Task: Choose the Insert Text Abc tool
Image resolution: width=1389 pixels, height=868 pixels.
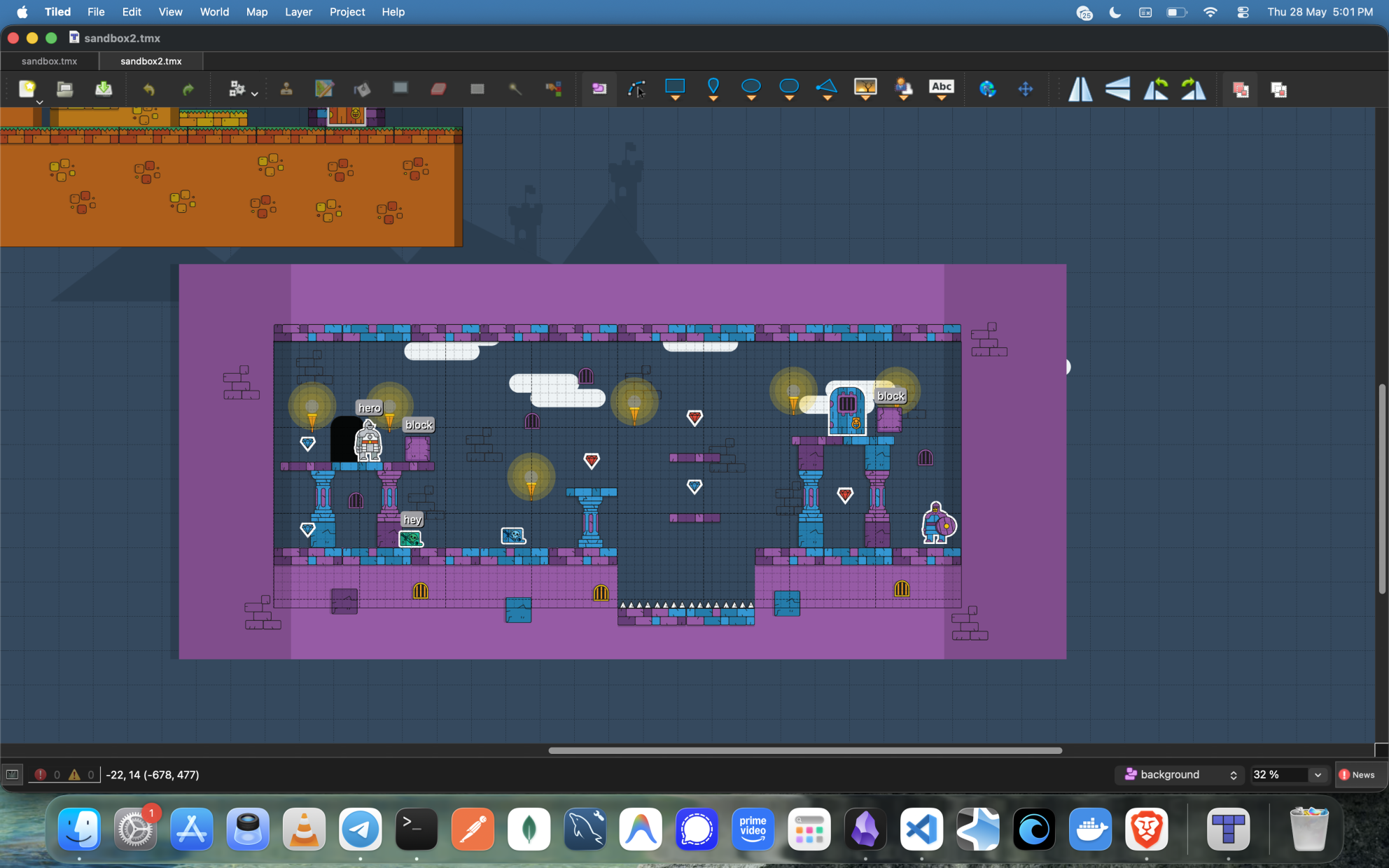Action: pos(941,89)
